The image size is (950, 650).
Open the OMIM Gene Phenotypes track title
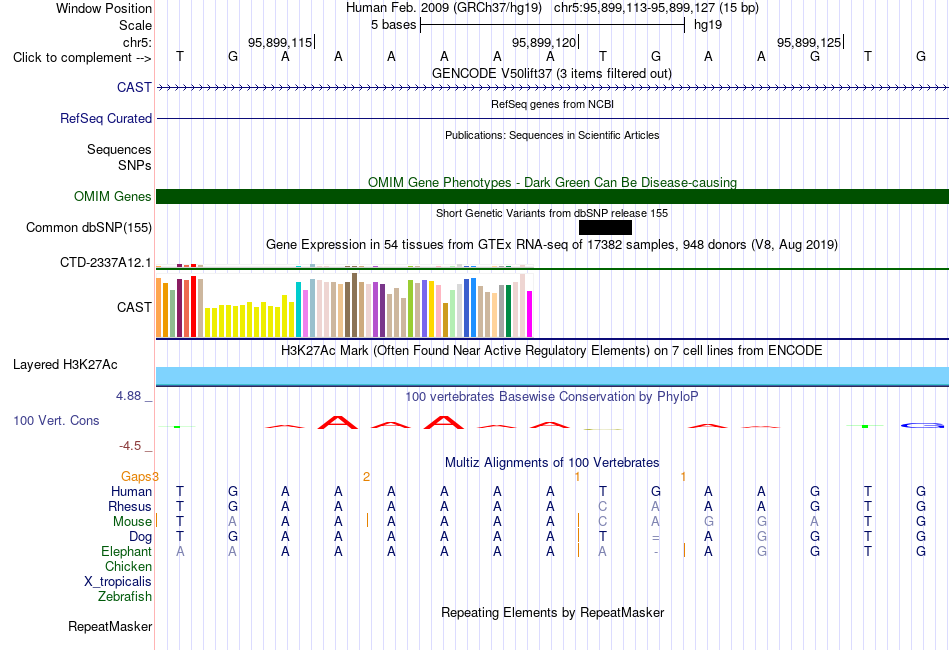tap(552, 182)
